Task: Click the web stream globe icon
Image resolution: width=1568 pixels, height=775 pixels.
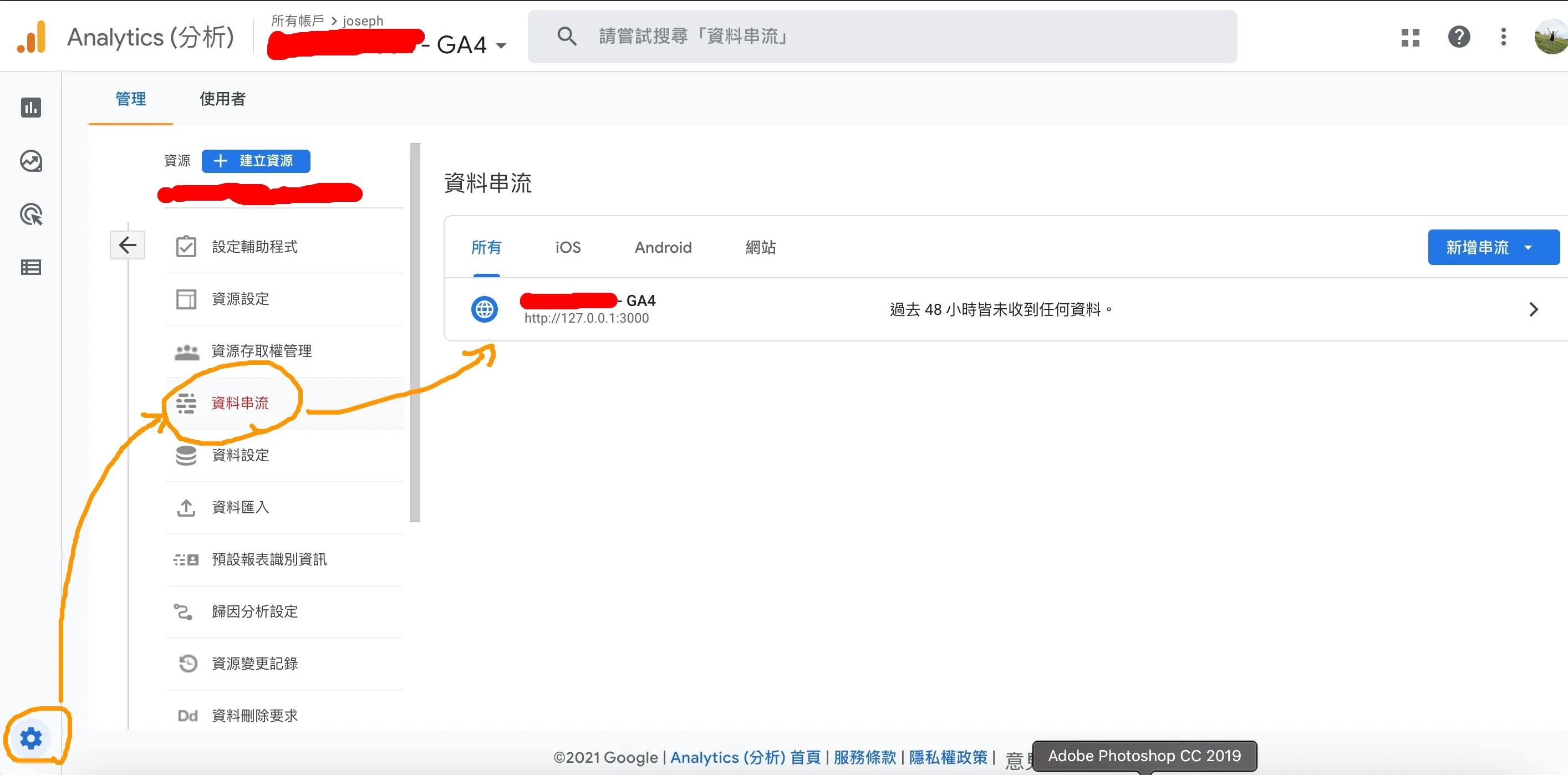Action: (x=485, y=309)
